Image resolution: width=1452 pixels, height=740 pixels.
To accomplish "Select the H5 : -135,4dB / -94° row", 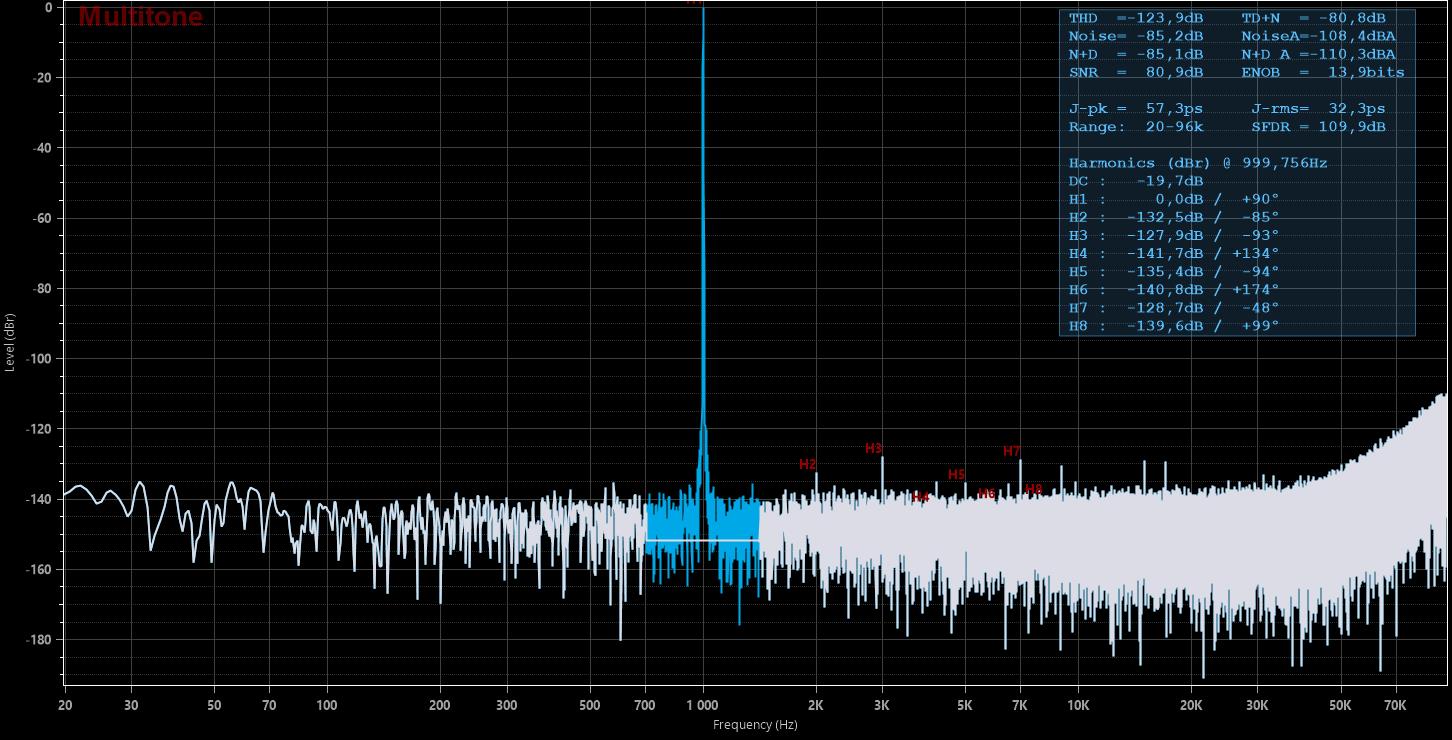I will (x=1174, y=272).
